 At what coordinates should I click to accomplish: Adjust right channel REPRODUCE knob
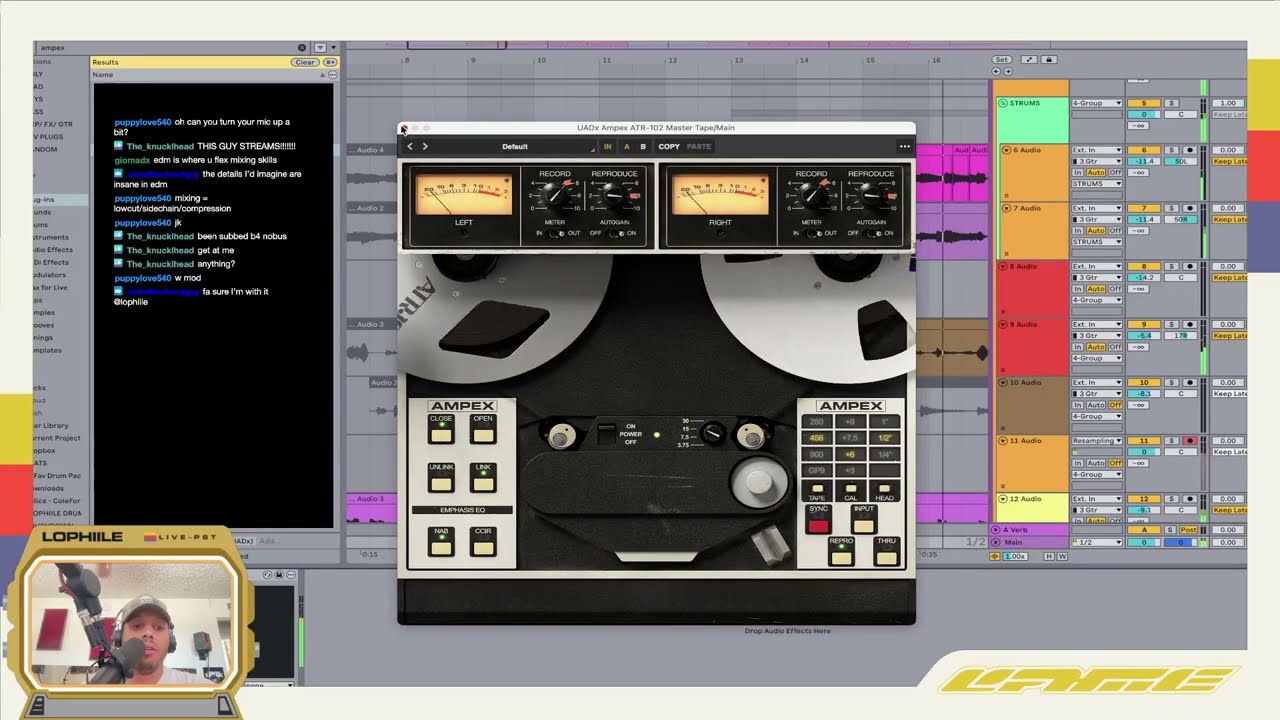click(x=871, y=194)
